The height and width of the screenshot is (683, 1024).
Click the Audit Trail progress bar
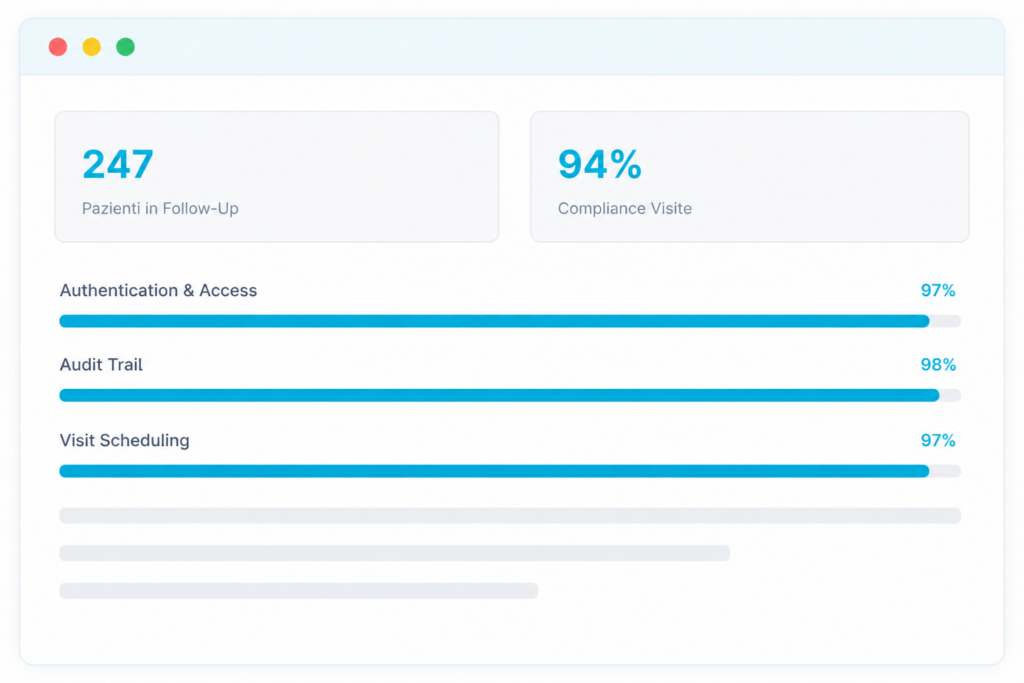click(510, 395)
